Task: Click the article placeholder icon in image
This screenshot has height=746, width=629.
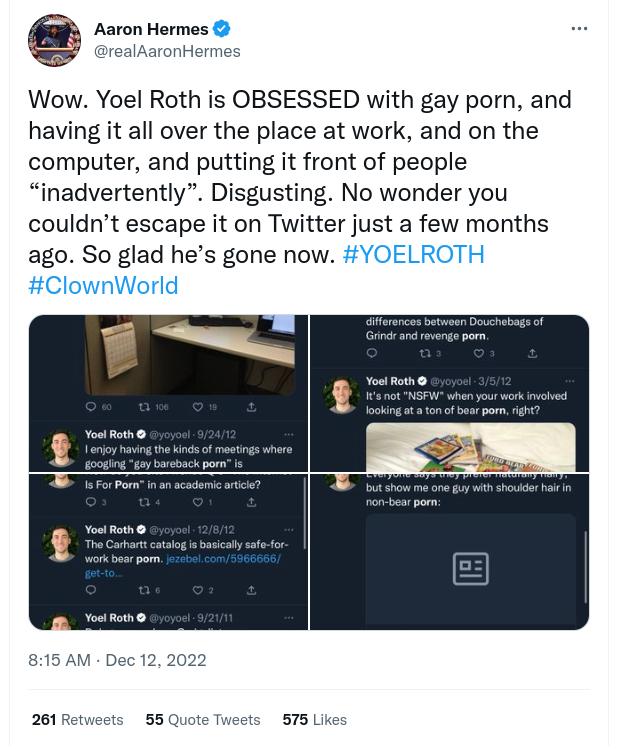Action: [x=470, y=569]
